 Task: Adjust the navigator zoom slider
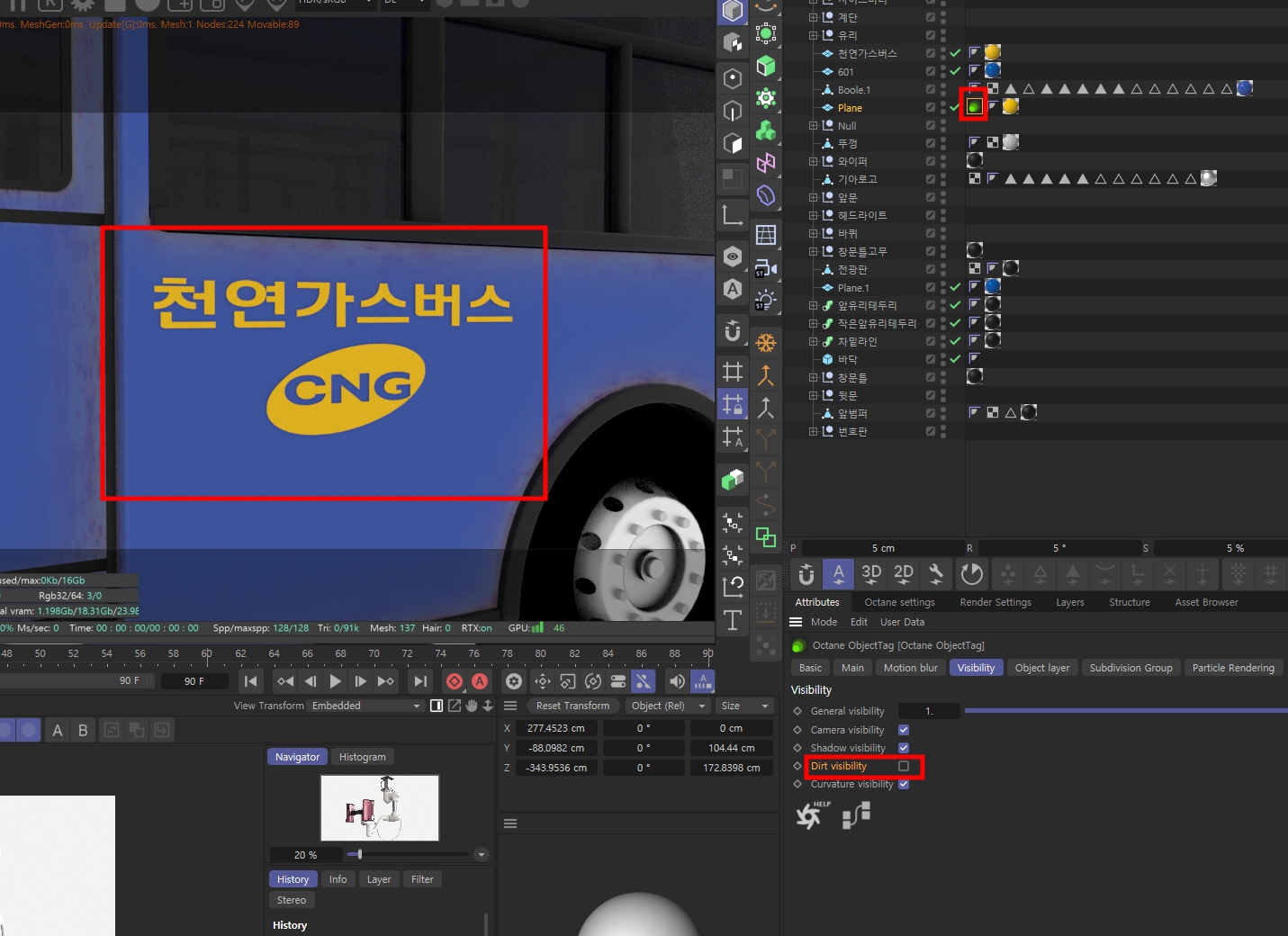click(407, 854)
